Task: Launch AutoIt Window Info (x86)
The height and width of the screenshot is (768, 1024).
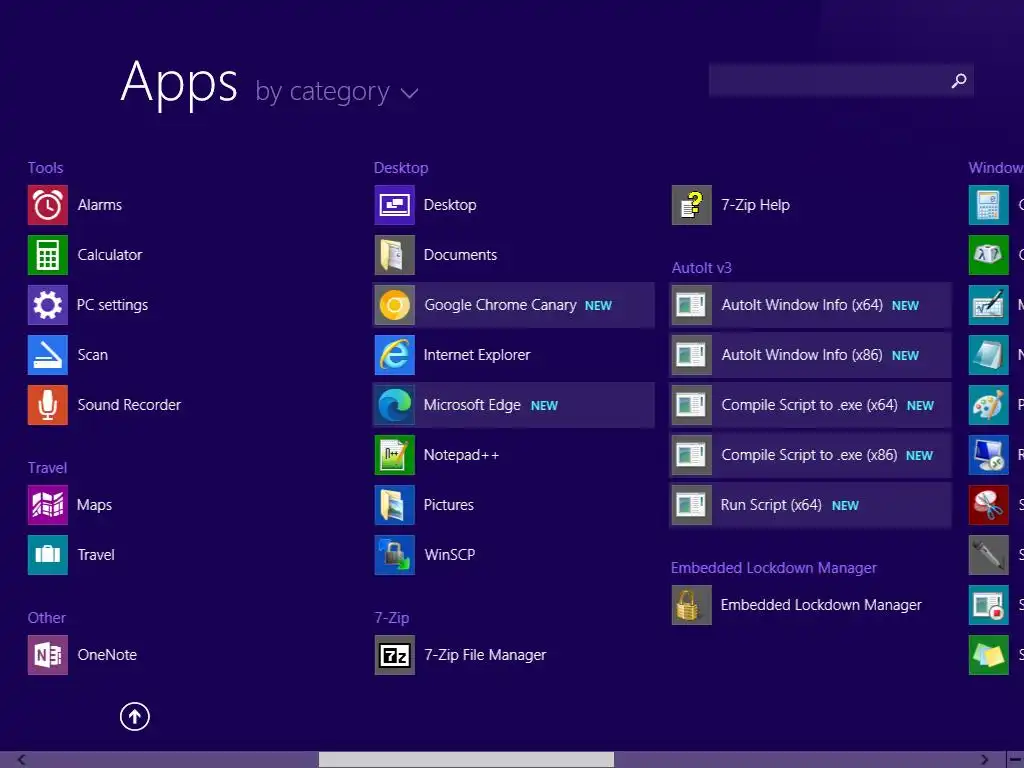Action: (x=810, y=355)
